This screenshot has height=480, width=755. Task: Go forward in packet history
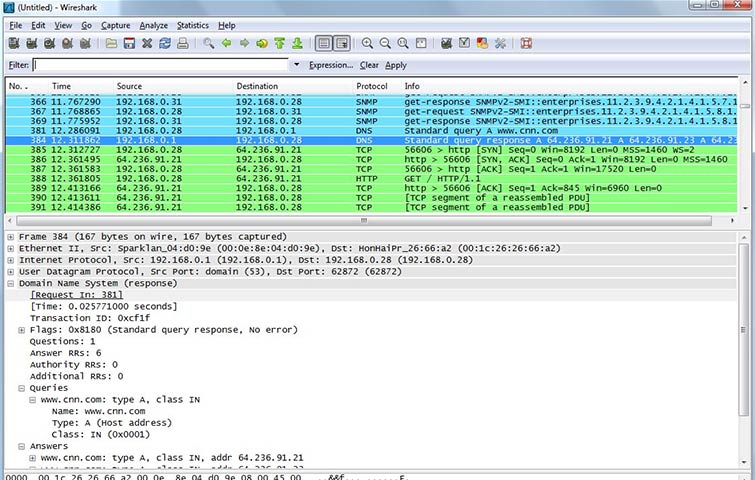(x=244, y=43)
